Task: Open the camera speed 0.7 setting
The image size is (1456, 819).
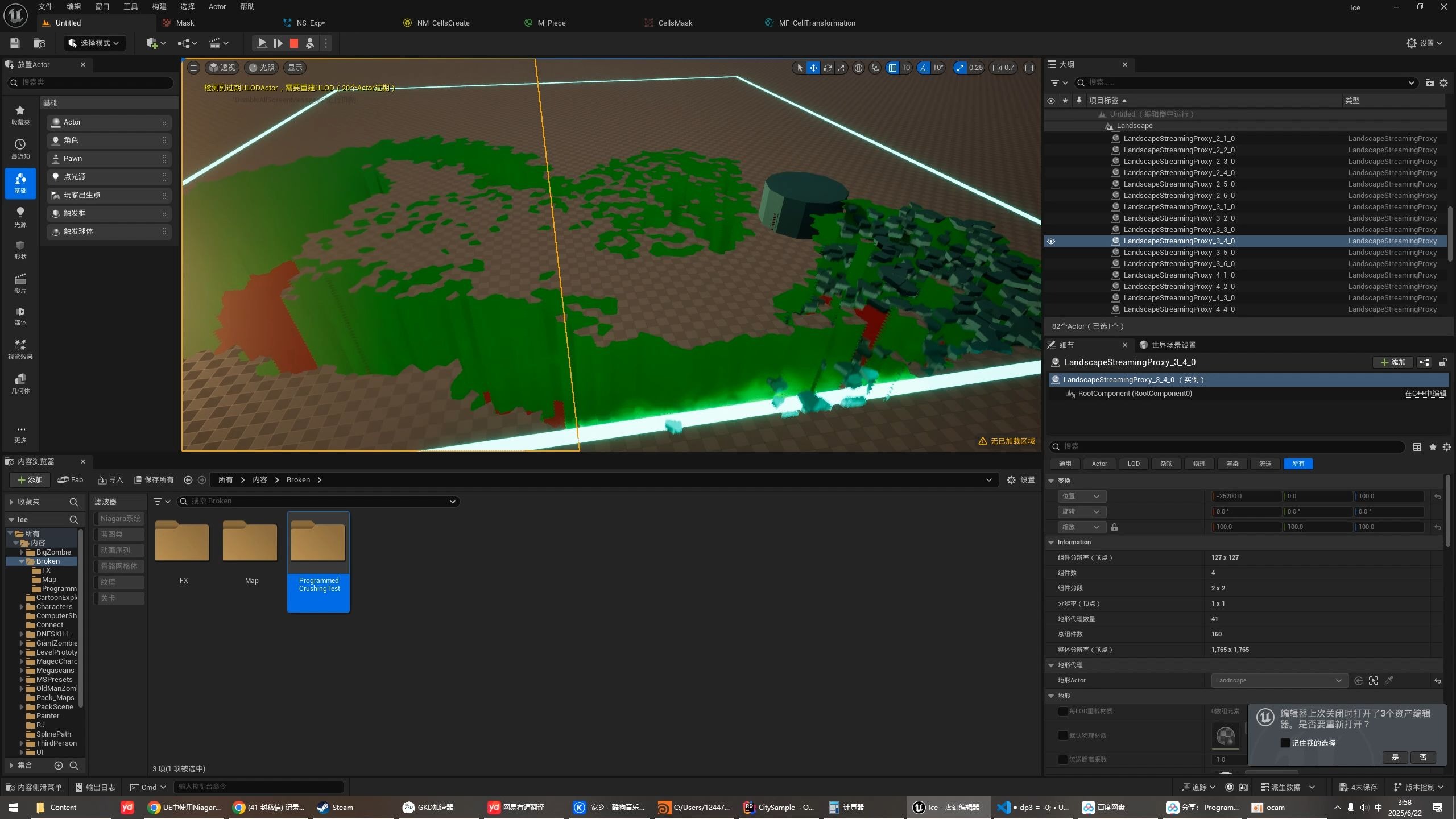Action: point(1003,68)
